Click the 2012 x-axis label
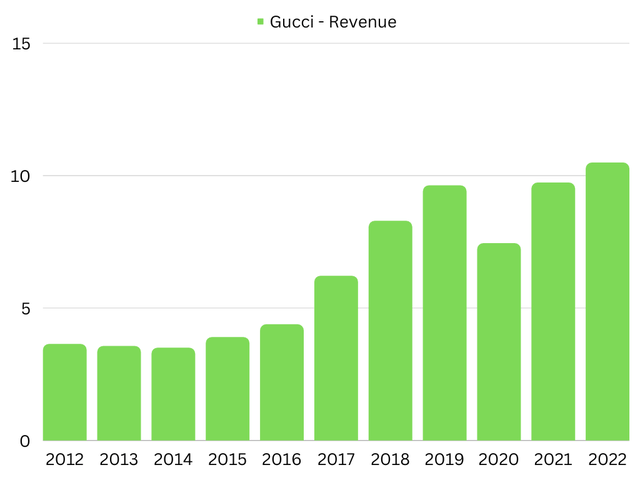This screenshot has width=640, height=480. click(64, 460)
